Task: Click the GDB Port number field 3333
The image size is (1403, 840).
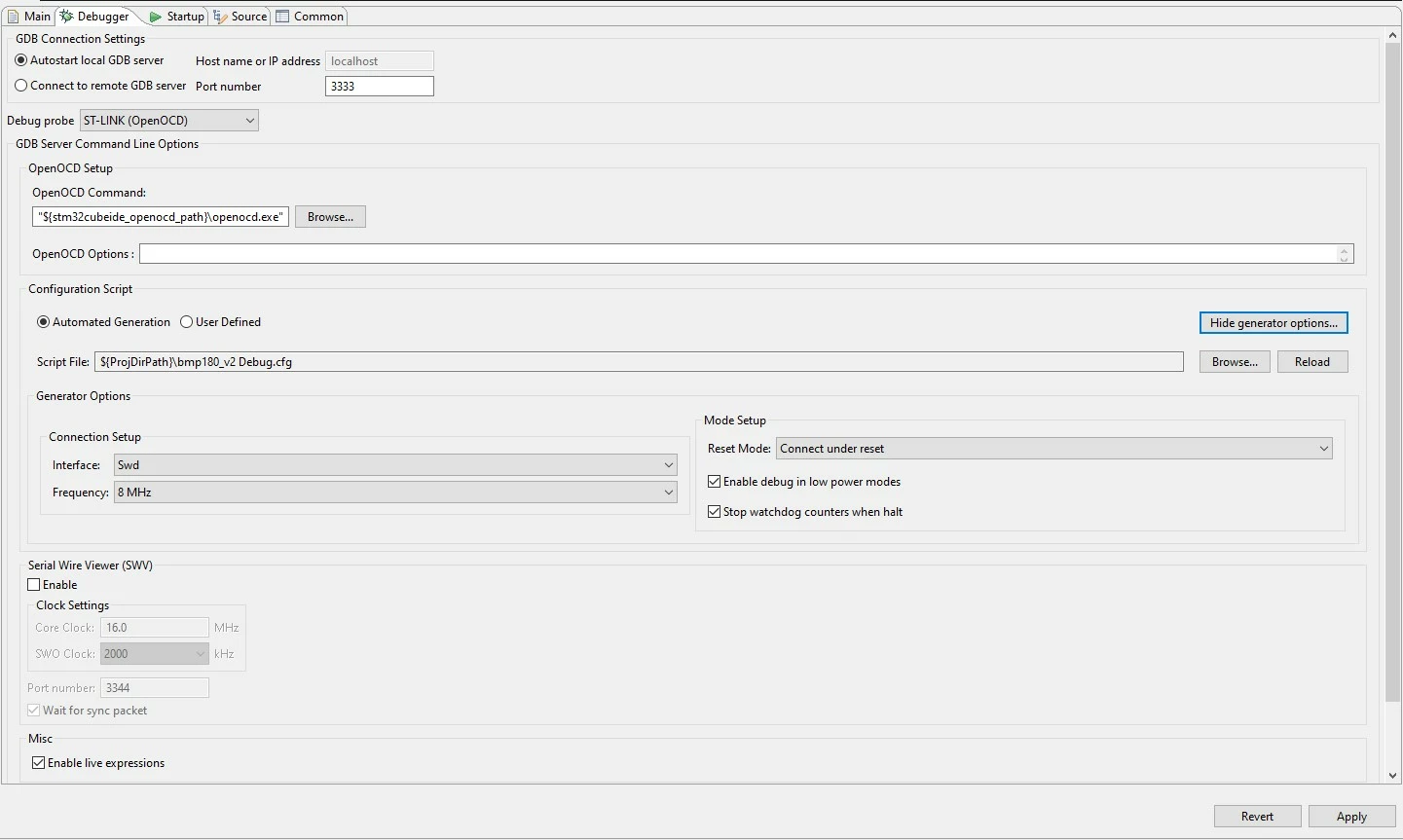Action: [379, 87]
